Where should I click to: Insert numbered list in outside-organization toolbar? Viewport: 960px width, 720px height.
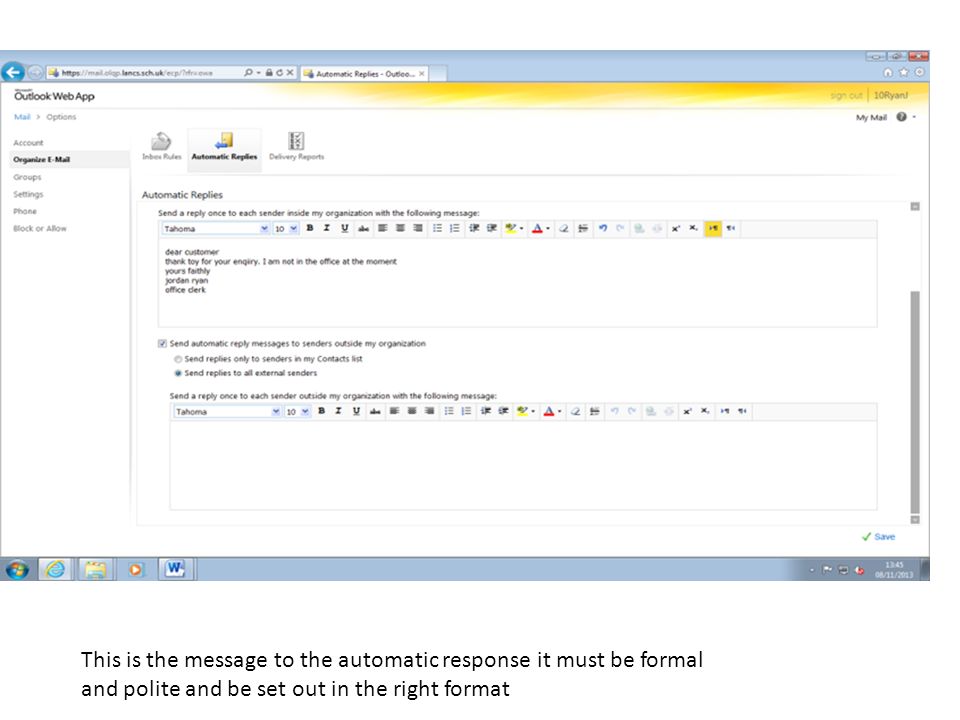click(467, 411)
